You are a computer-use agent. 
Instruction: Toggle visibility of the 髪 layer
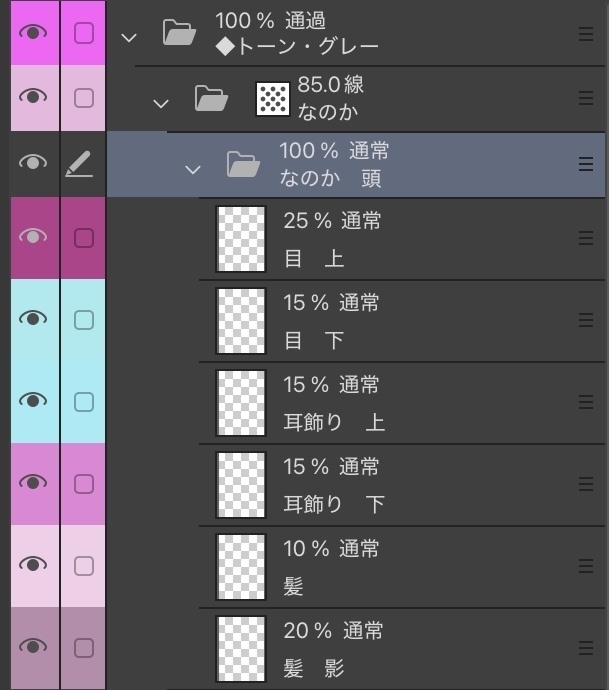coord(34,565)
